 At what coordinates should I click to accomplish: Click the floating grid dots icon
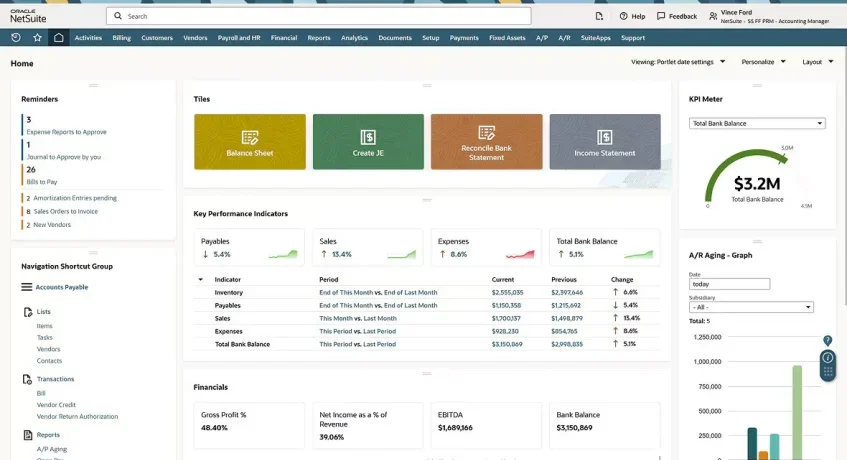click(827, 371)
